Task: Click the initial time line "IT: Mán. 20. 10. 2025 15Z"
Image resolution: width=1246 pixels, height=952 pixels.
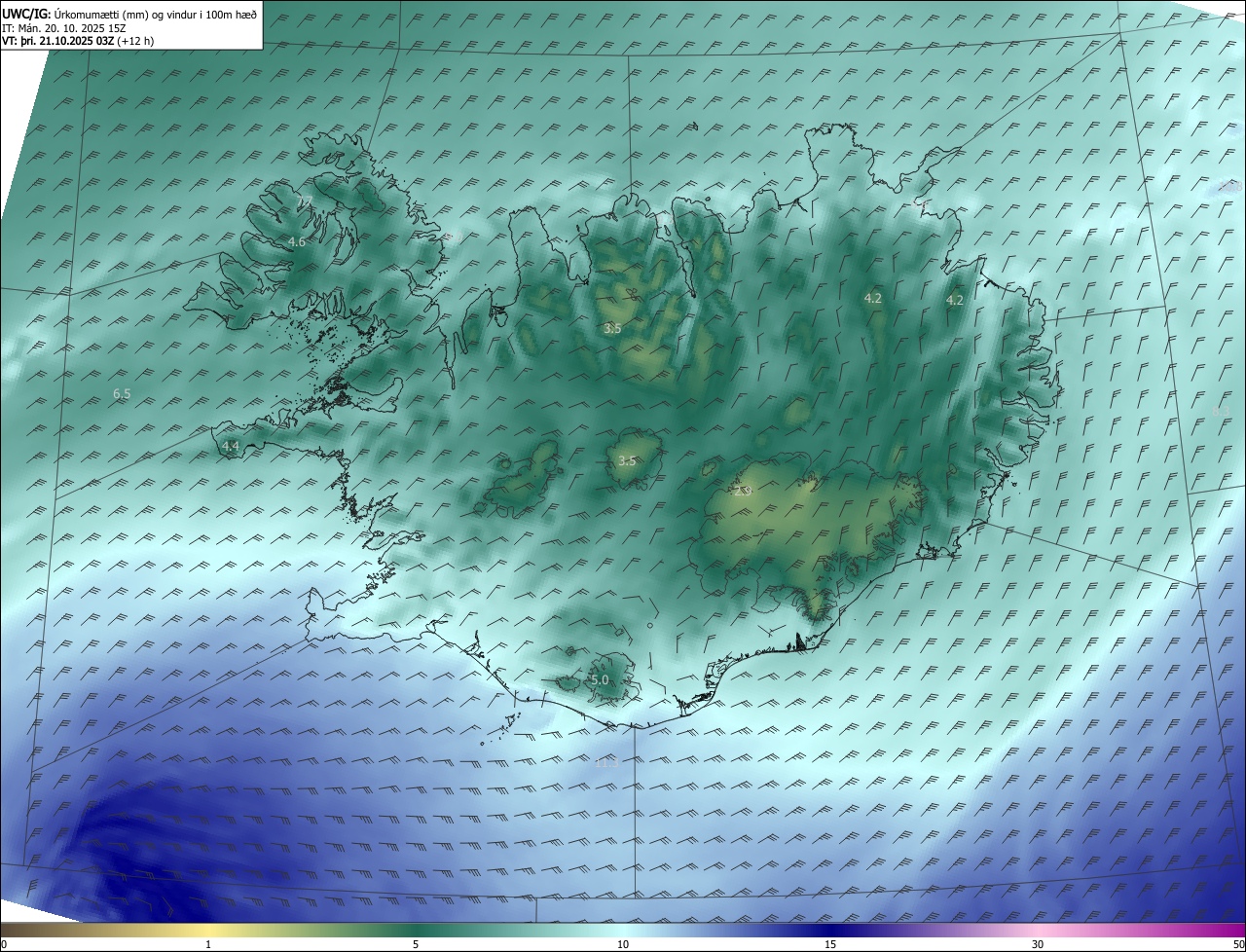Action: [x=66, y=28]
